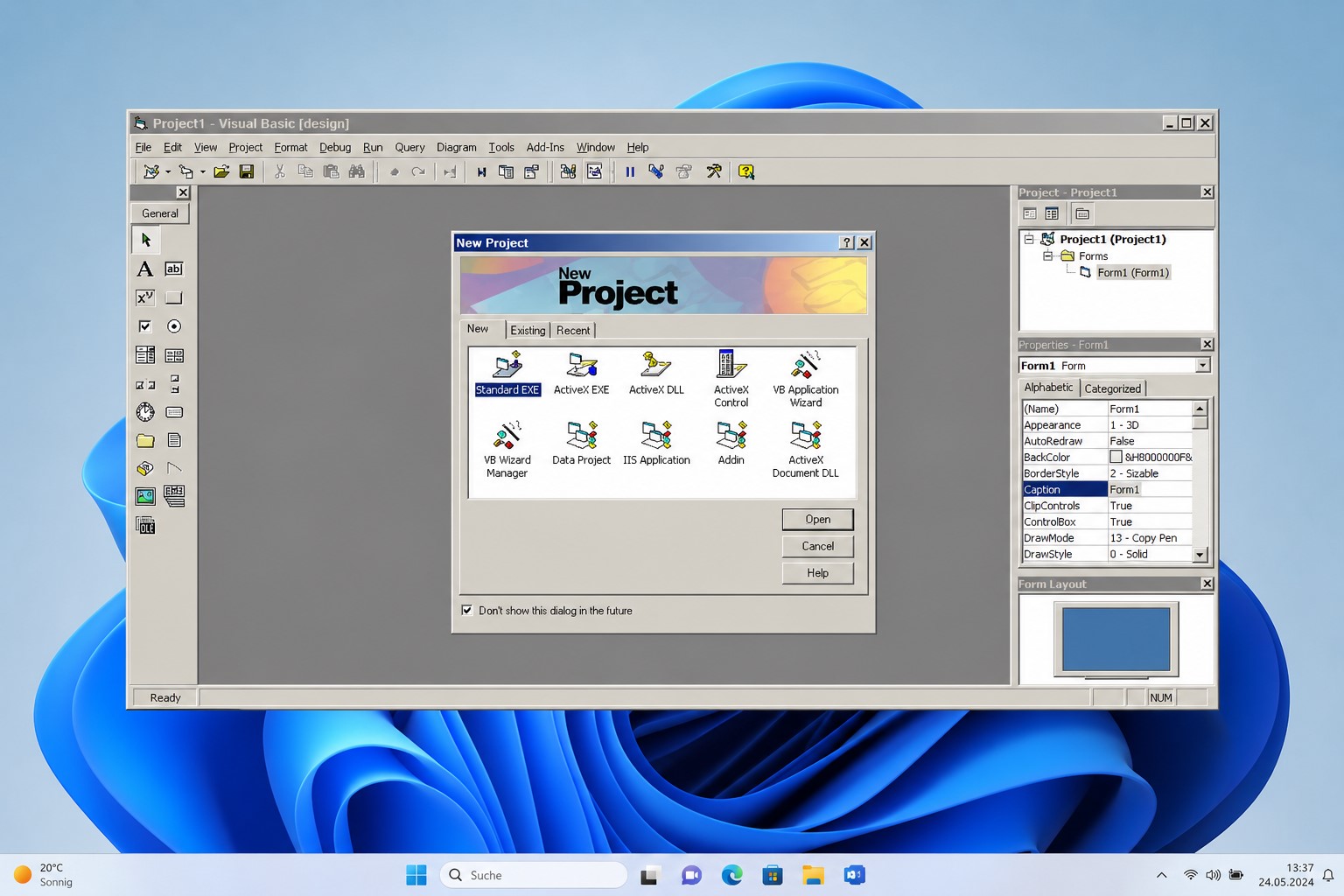Click the hammer and wrench Toolbox icon
Screen dimensions: 1344x896
(714, 171)
